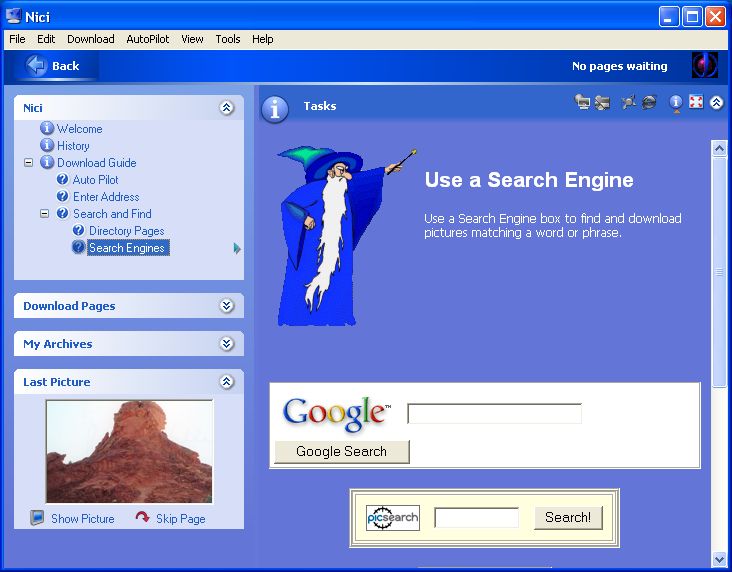This screenshot has height=572, width=732.
Task: Click the large Tasks info icon
Action: click(x=275, y=108)
